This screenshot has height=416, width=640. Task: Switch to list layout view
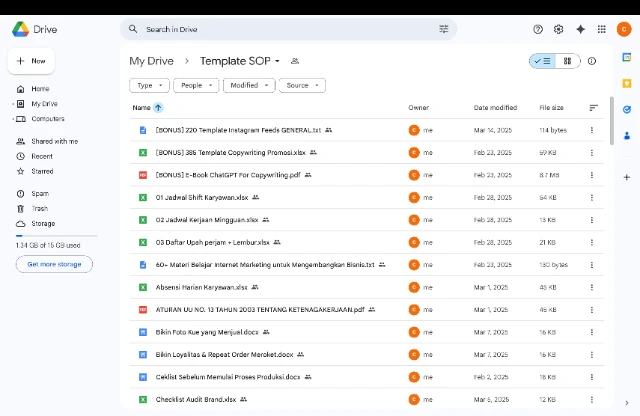coord(542,61)
